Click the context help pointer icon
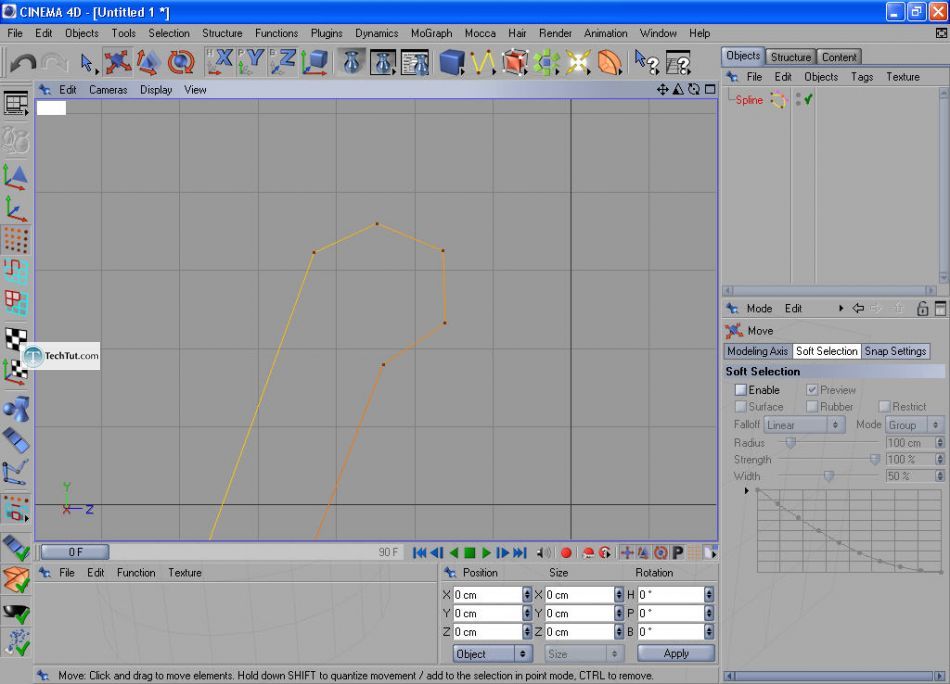Viewport: 950px width, 684px height. 646,62
